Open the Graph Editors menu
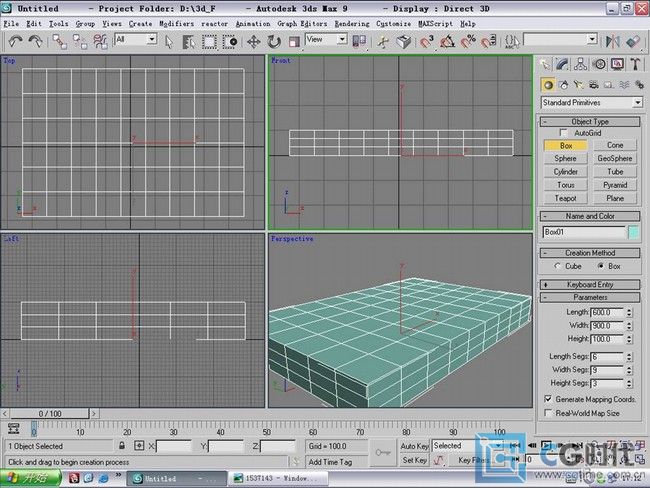The height and width of the screenshot is (488, 650). pyautogui.click(x=302, y=24)
